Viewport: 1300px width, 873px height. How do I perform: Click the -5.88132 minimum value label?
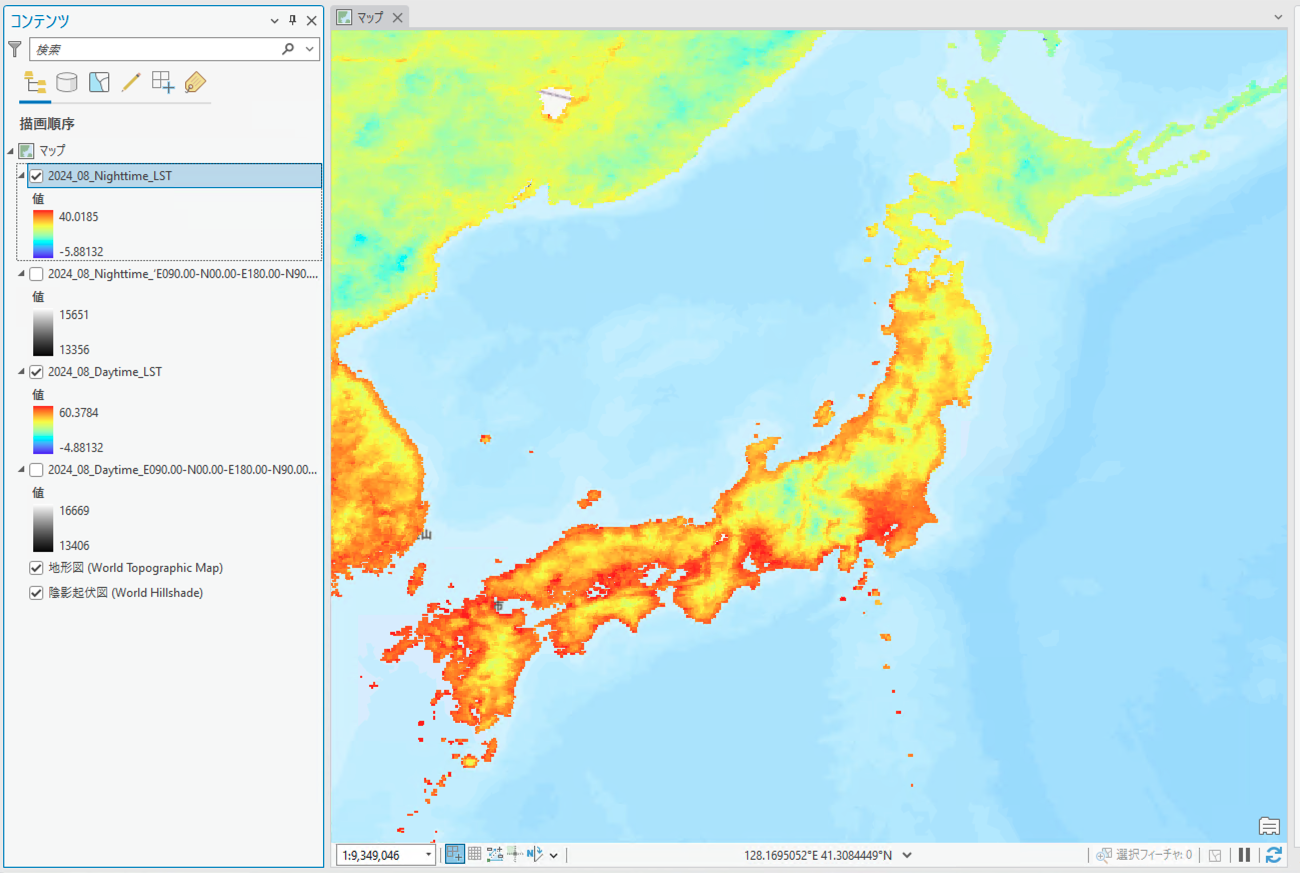click(x=81, y=252)
